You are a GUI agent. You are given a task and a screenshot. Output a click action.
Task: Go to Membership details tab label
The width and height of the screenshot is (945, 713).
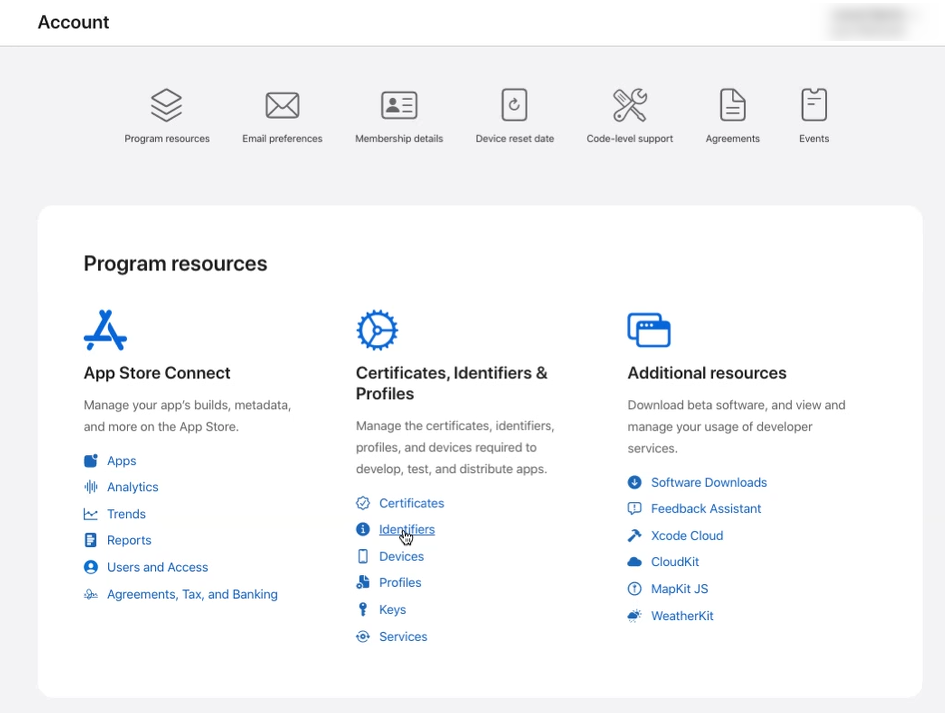(x=399, y=139)
